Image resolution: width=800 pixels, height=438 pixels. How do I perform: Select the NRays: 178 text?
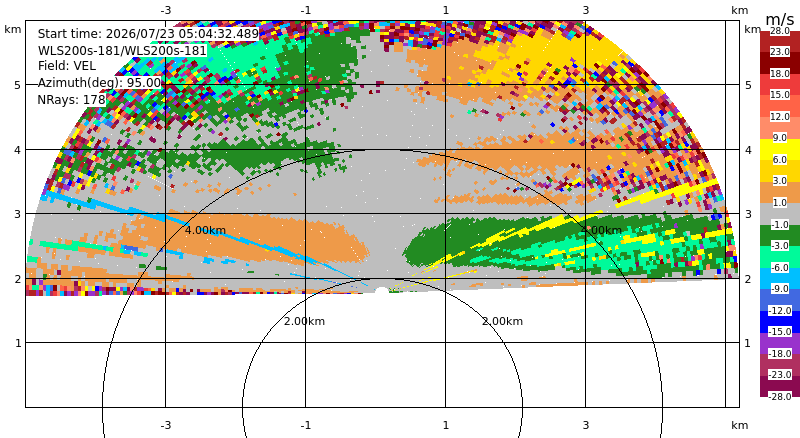click(x=71, y=100)
